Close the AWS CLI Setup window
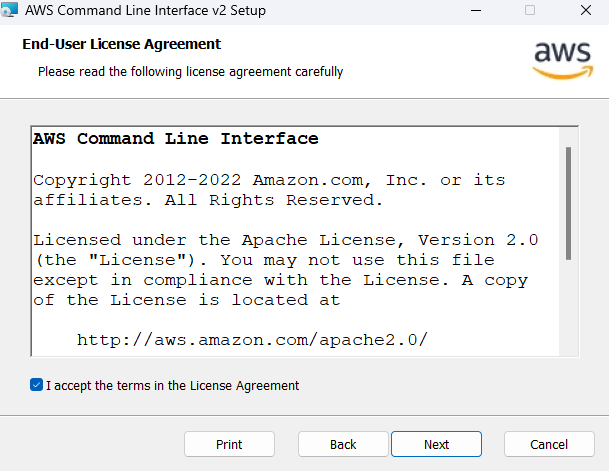 point(586,10)
